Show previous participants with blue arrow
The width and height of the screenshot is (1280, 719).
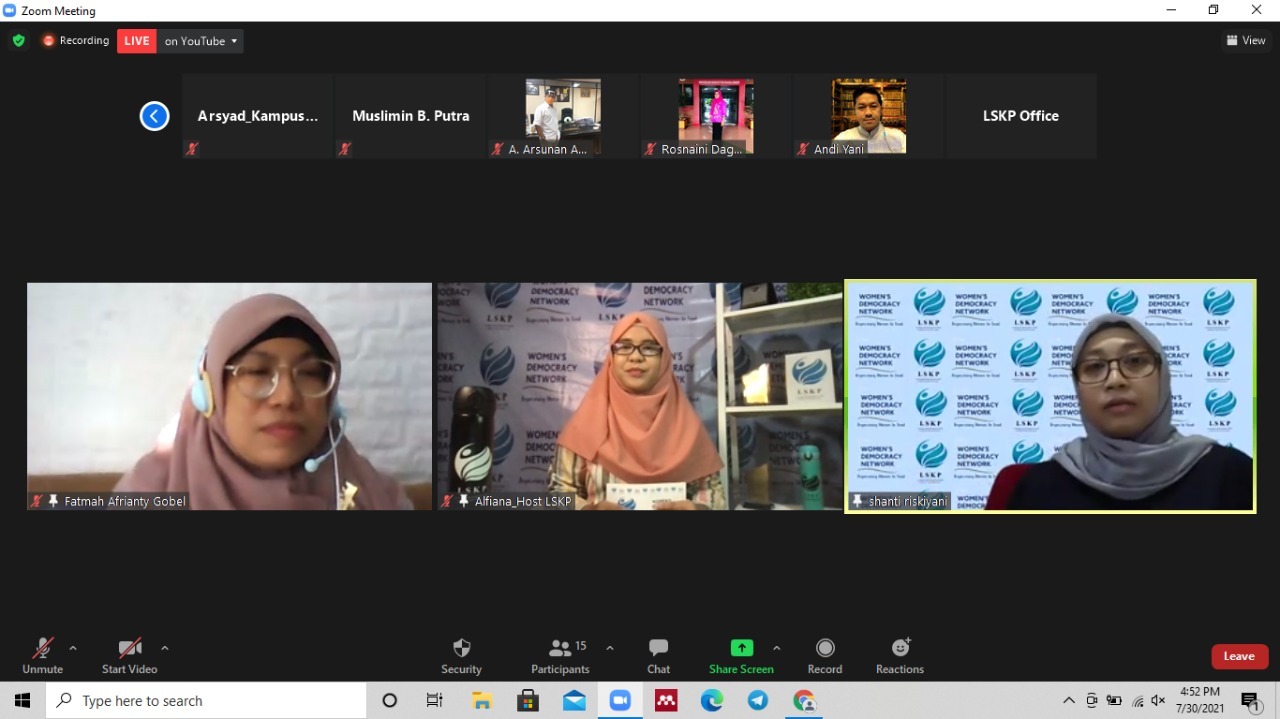(154, 116)
